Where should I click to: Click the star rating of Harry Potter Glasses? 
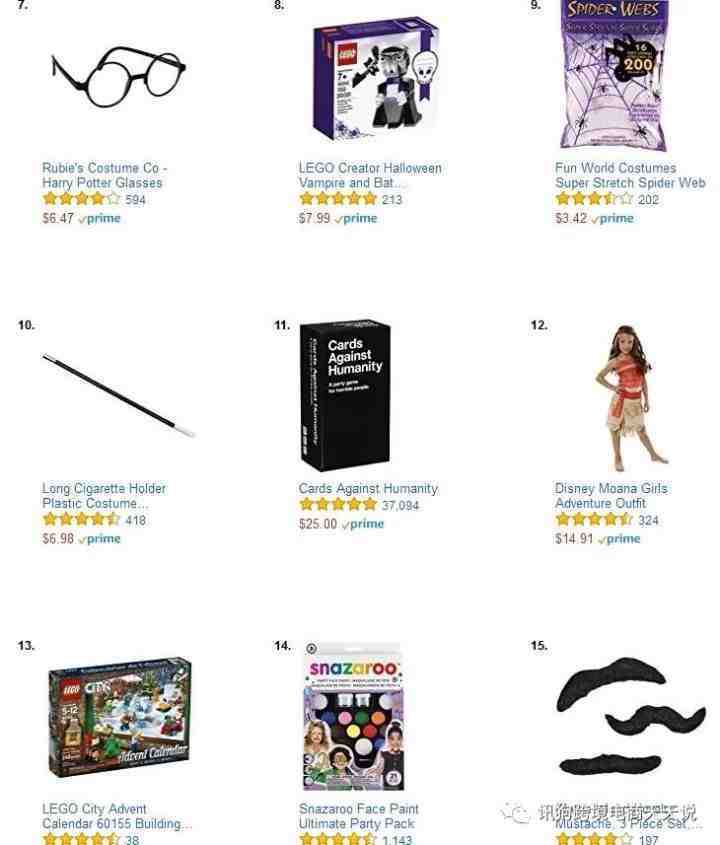[81, 199]
